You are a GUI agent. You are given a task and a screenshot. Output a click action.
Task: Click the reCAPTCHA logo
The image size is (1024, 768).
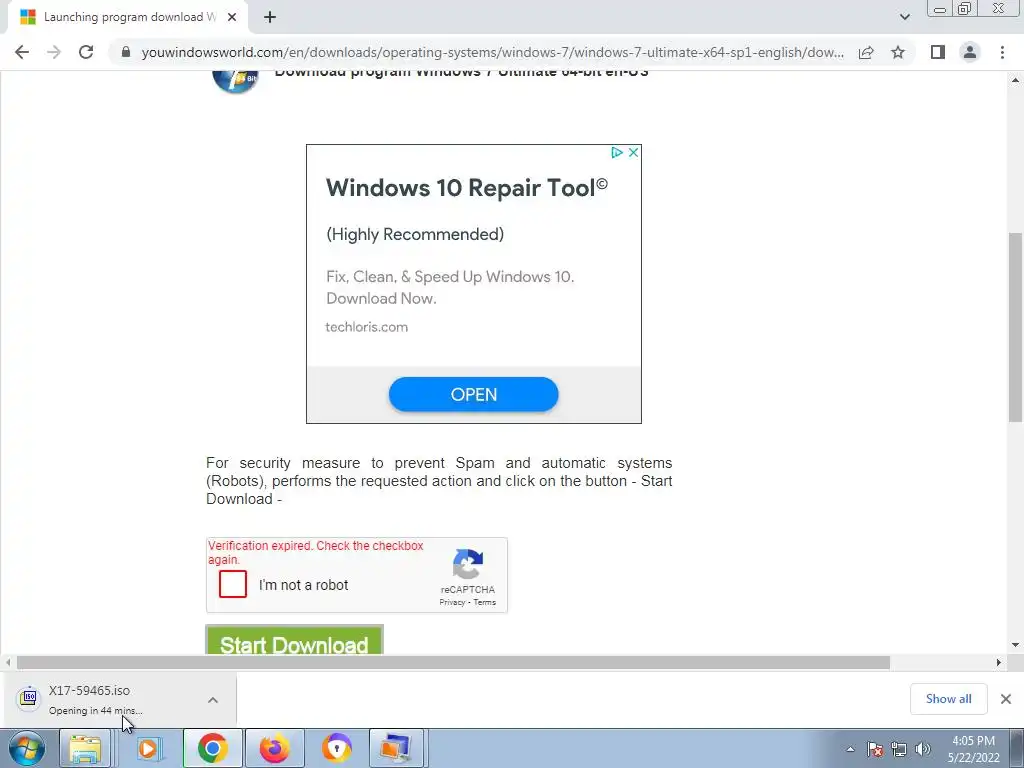(x=468, y=564)
